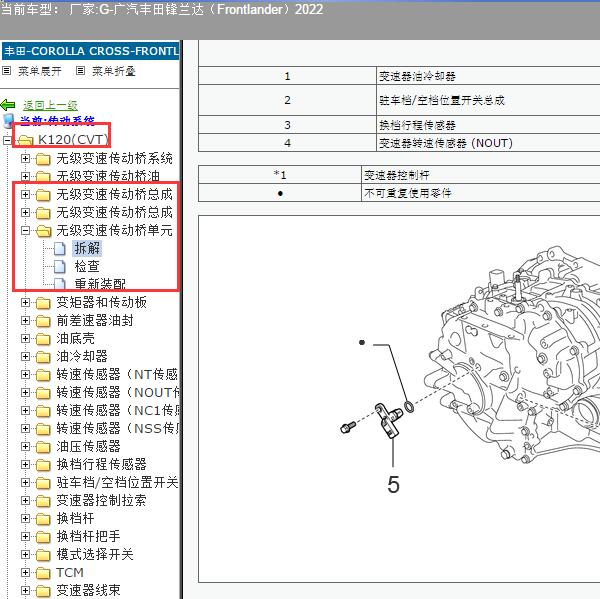Select 变速器线束 folder
600x599 pixels.
pos(88,590)
